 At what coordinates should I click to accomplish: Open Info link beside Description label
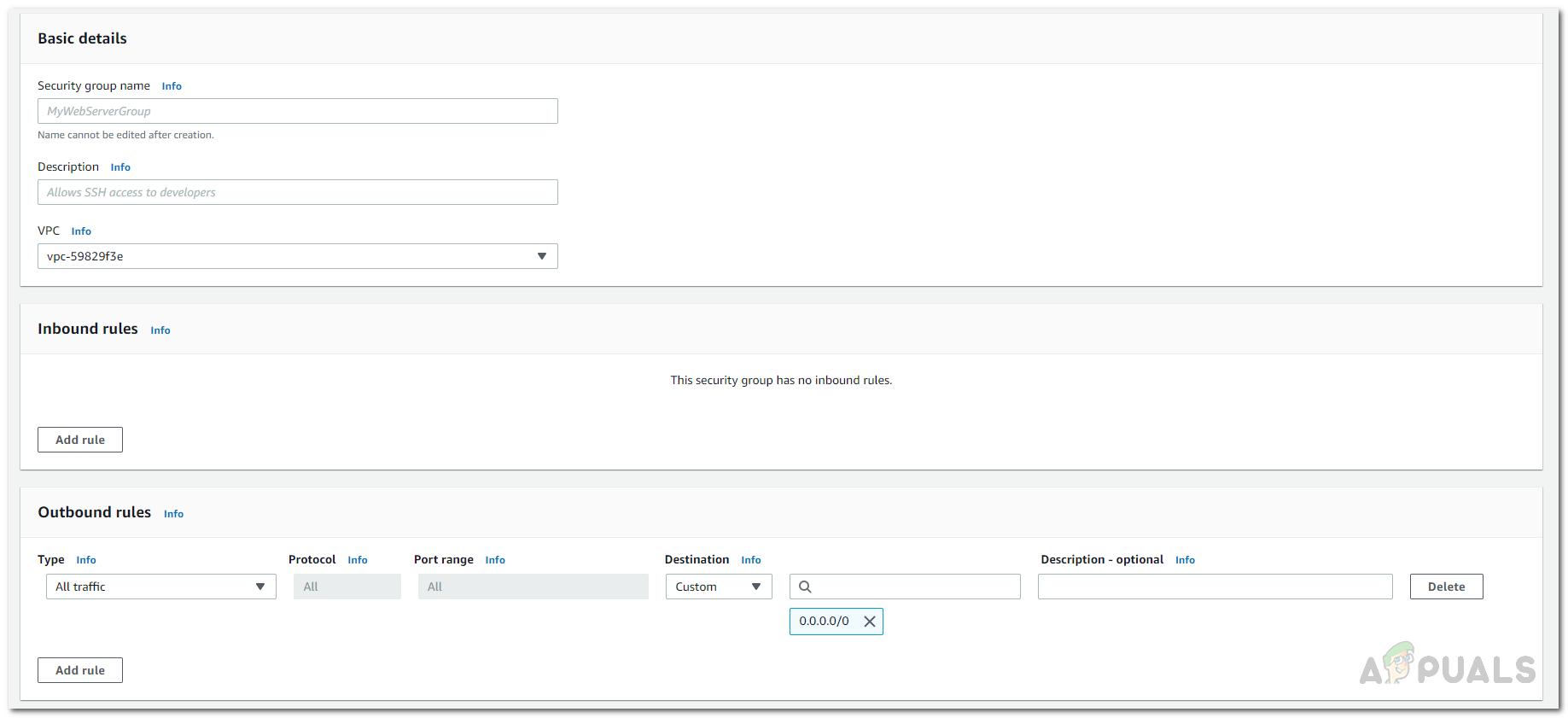tap(120, 167)
